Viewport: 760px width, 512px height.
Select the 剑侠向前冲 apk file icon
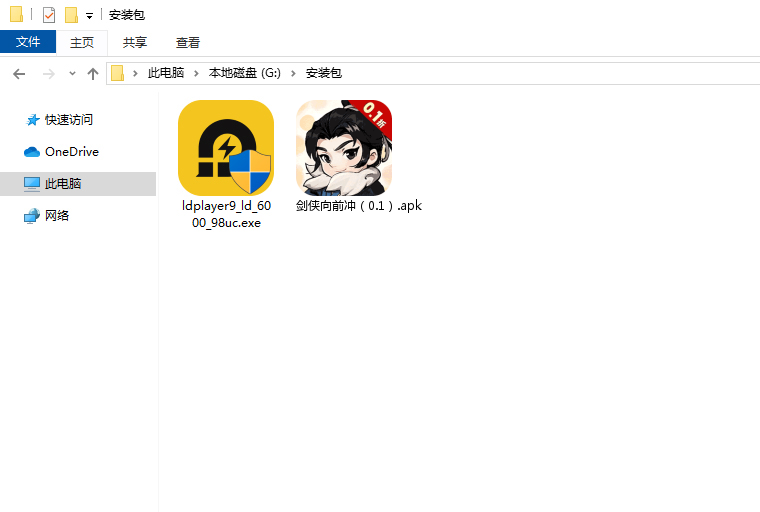pos(344,148)
